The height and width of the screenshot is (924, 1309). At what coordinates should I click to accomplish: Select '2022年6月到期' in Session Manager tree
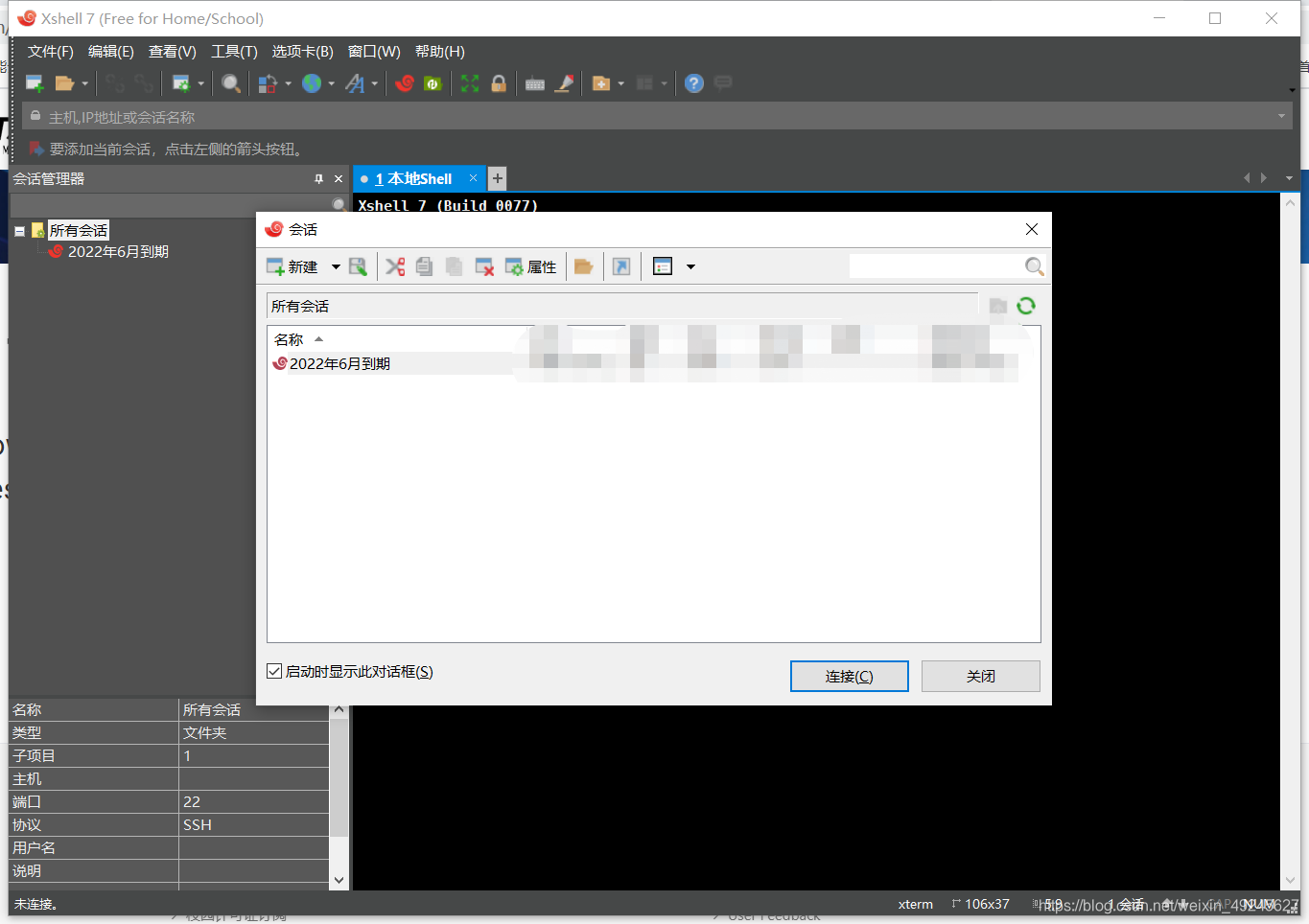coord(118,252)
